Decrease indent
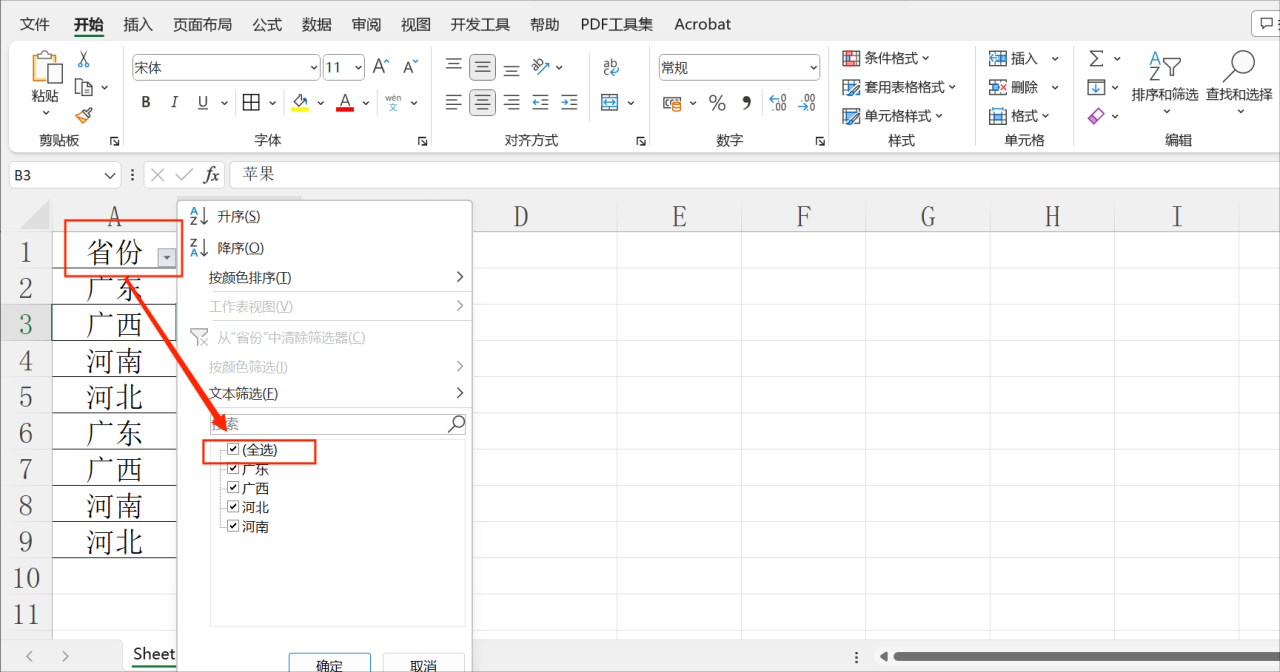 click(x=541, y=102)
